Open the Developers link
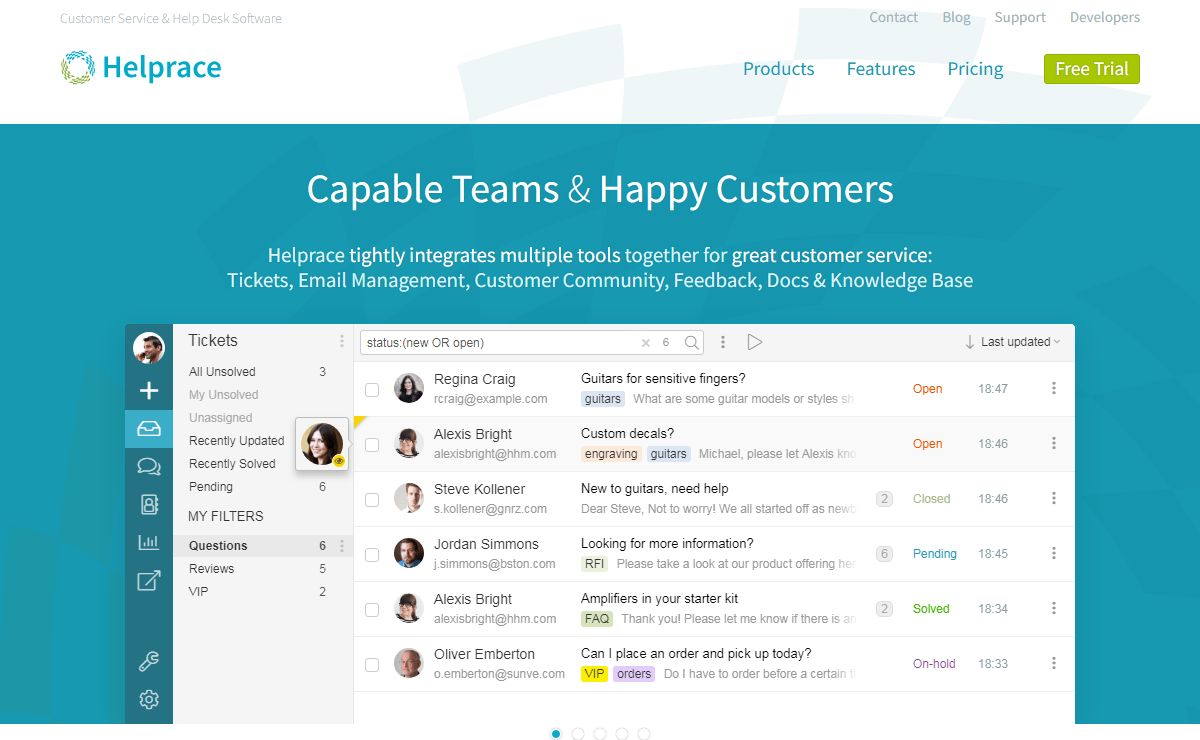This screenshot has height=740, width=1200. coord(1105,18)
